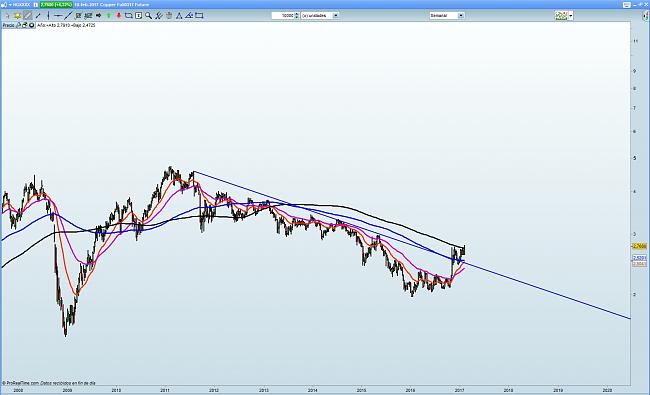The width and height of the screenshot is (650, 395).
Task: Click the 10000 units input field
Action: click(x=283, y=16)
